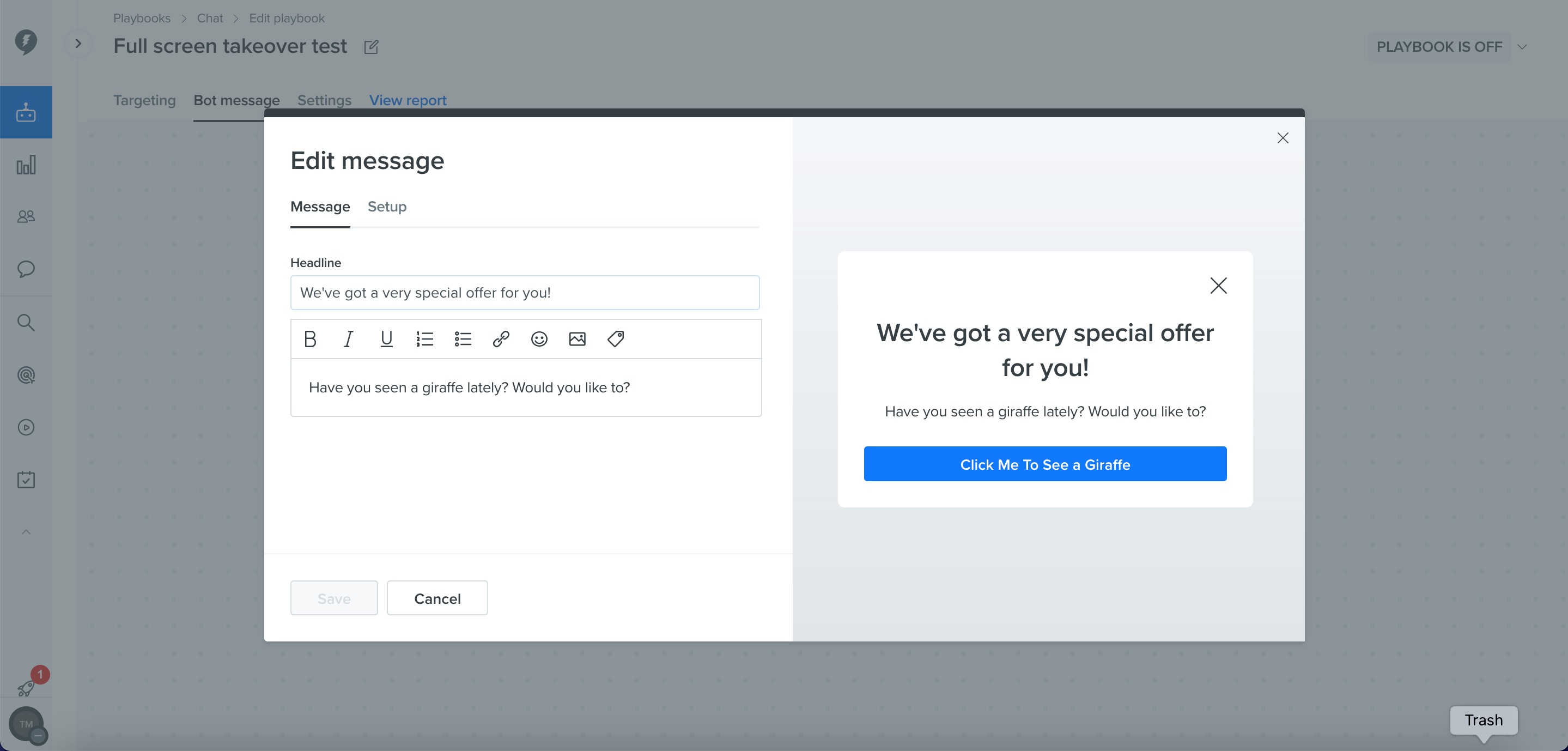Expand the sidebar navigation chevron

(78, 43)
